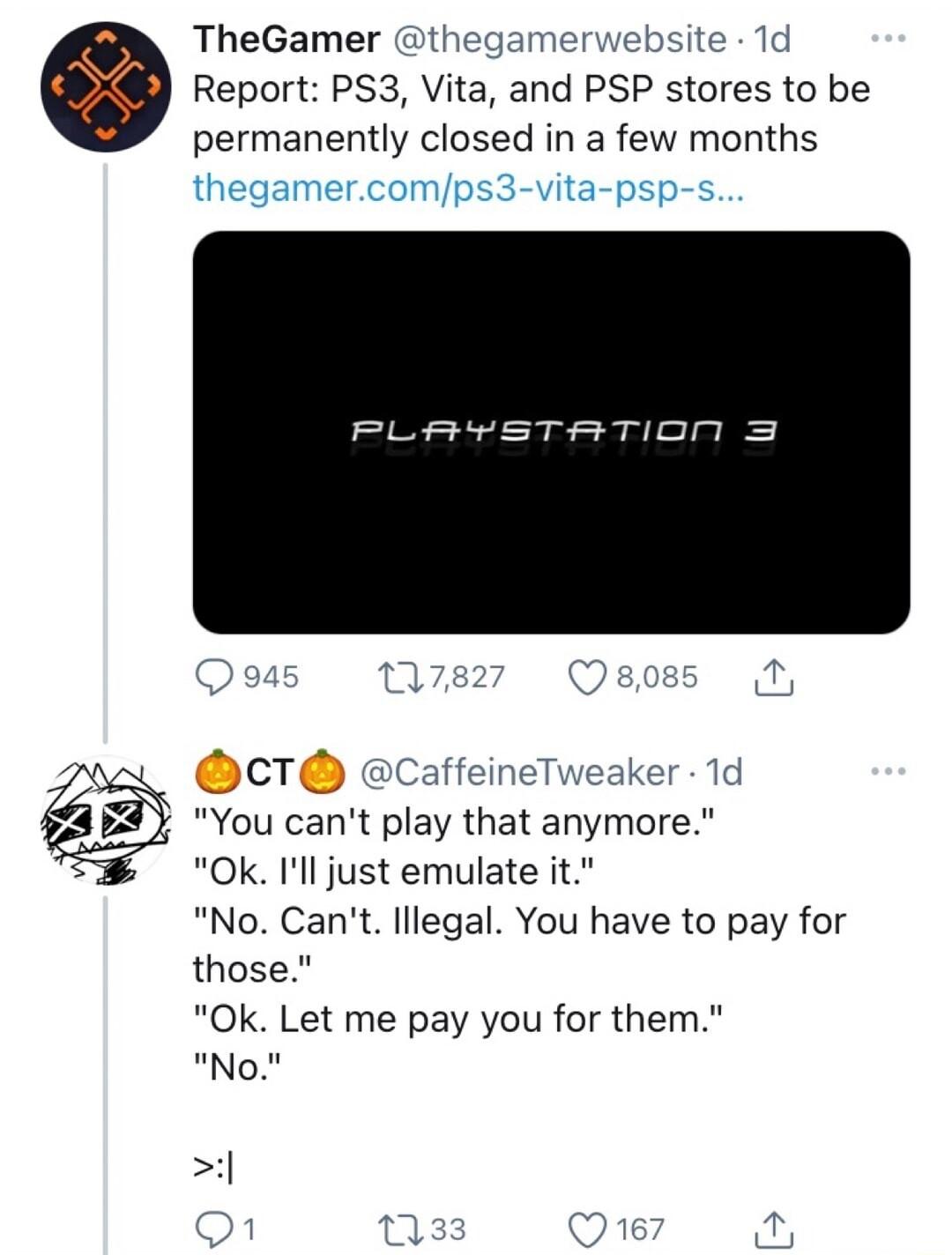Image resolution: width=952 pixels, height=1255 pixels.
Task: Click the @CaffeineTweaker handle
Action: coord(519,772)
